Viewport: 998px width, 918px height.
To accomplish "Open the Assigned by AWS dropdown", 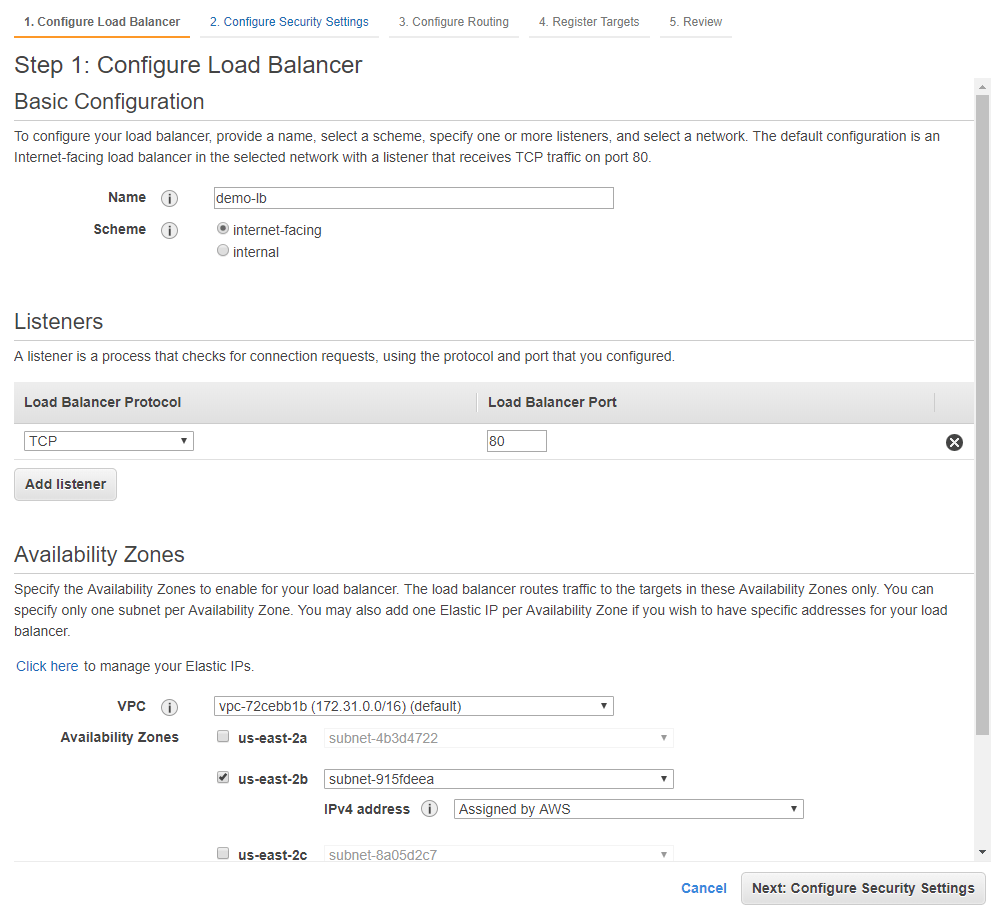I will pos(628,809).
